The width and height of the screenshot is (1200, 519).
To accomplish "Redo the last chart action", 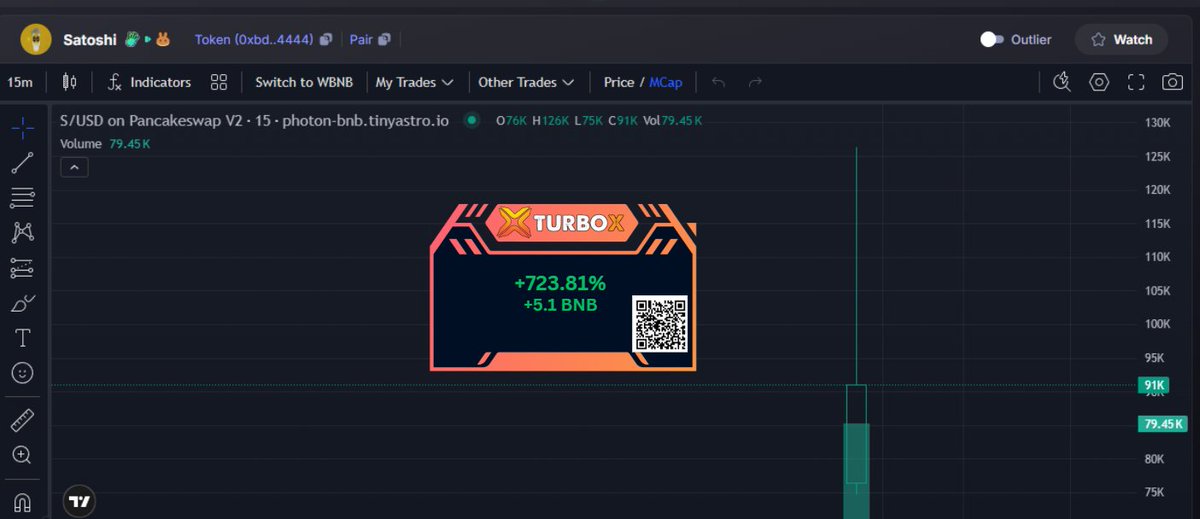I will click(x=755, y=82).
